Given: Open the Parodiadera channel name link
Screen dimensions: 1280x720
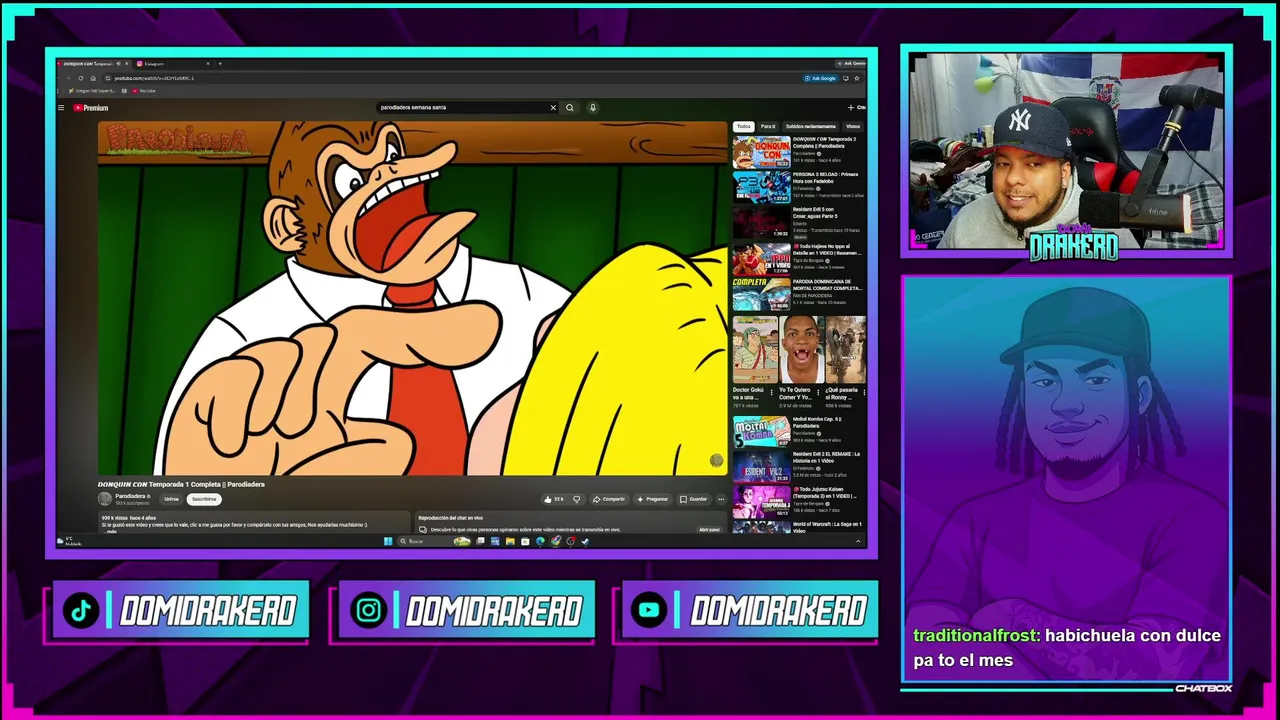Looking at the screenshot, I should [130, 496].
